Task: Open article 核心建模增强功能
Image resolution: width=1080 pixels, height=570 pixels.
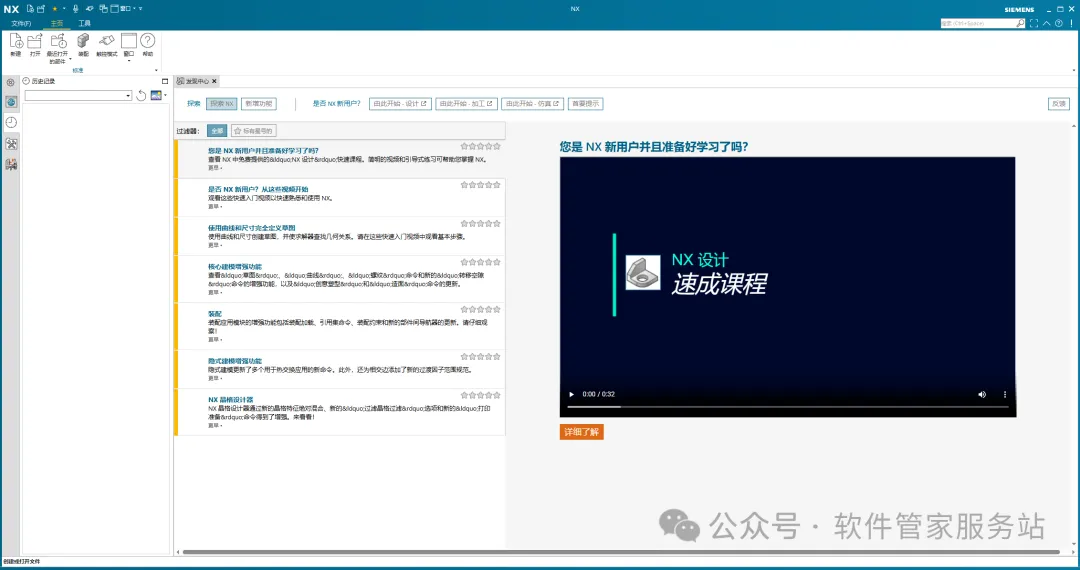Action: [235, 266]
